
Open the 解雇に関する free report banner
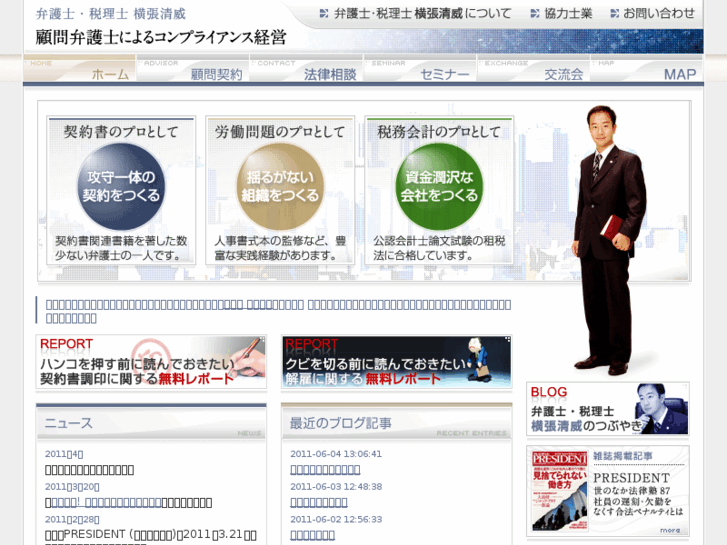[397, 362]
